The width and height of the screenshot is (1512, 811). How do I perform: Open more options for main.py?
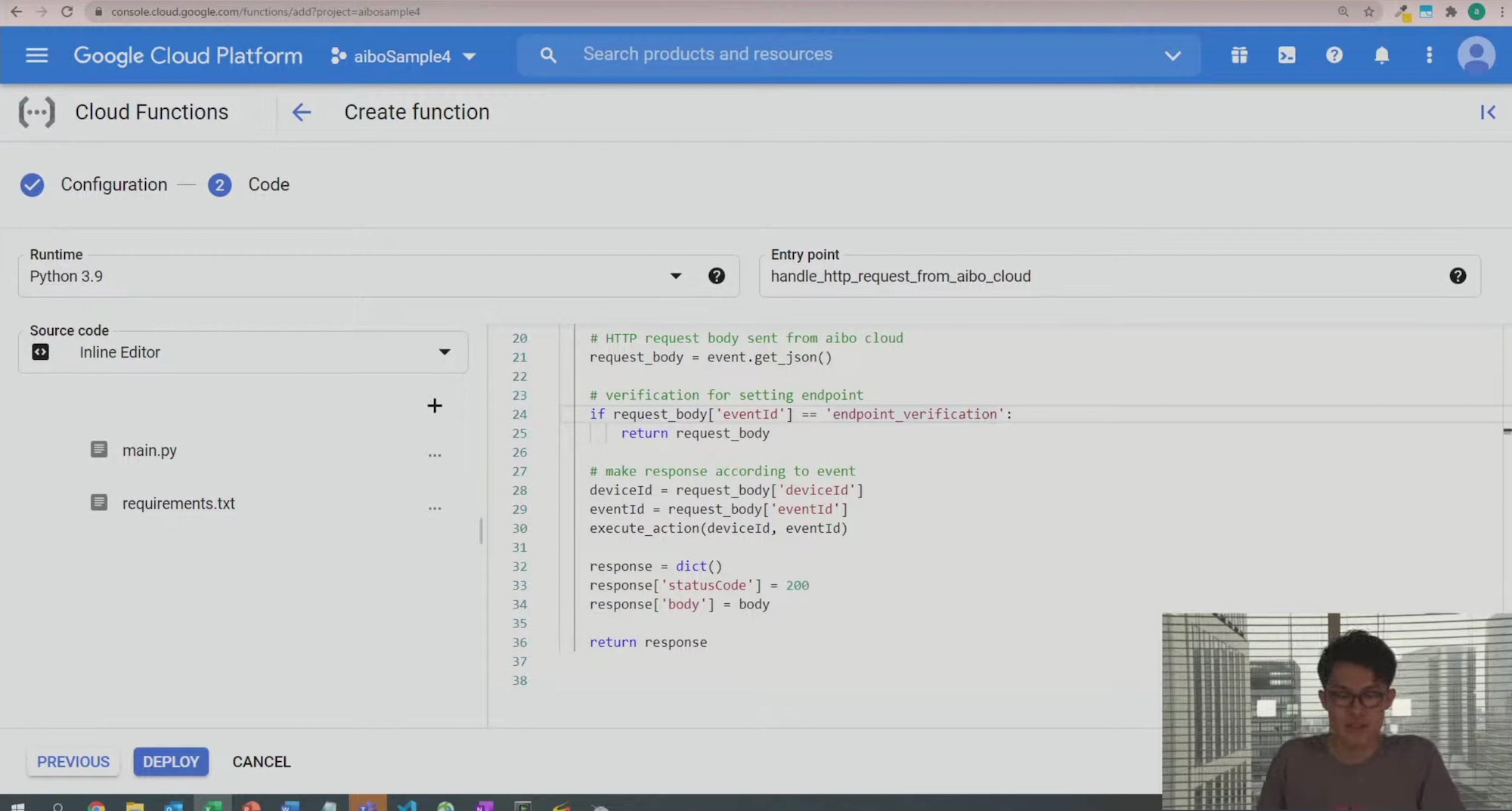tap(435, 455)
